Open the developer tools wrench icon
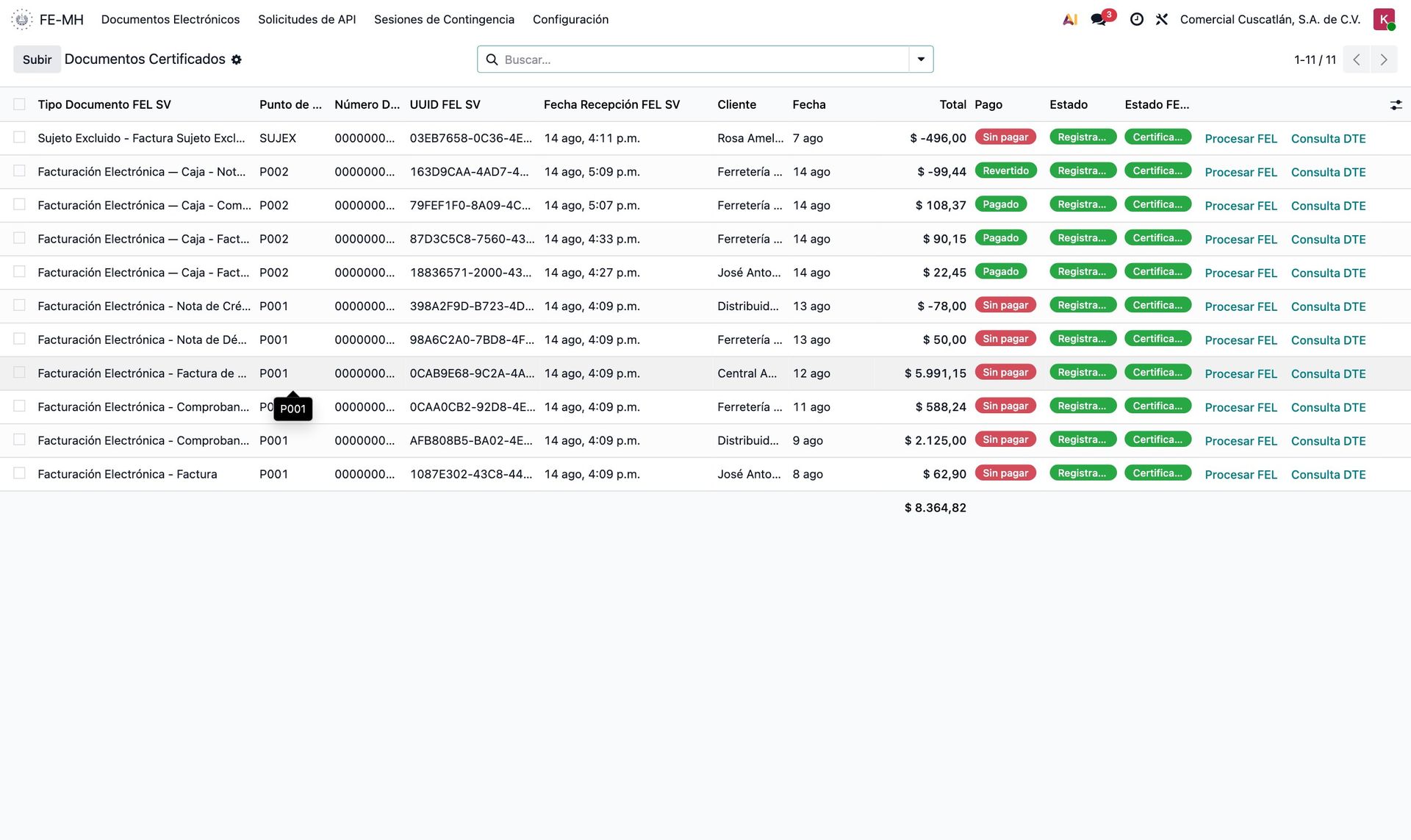 (1162, 19)
